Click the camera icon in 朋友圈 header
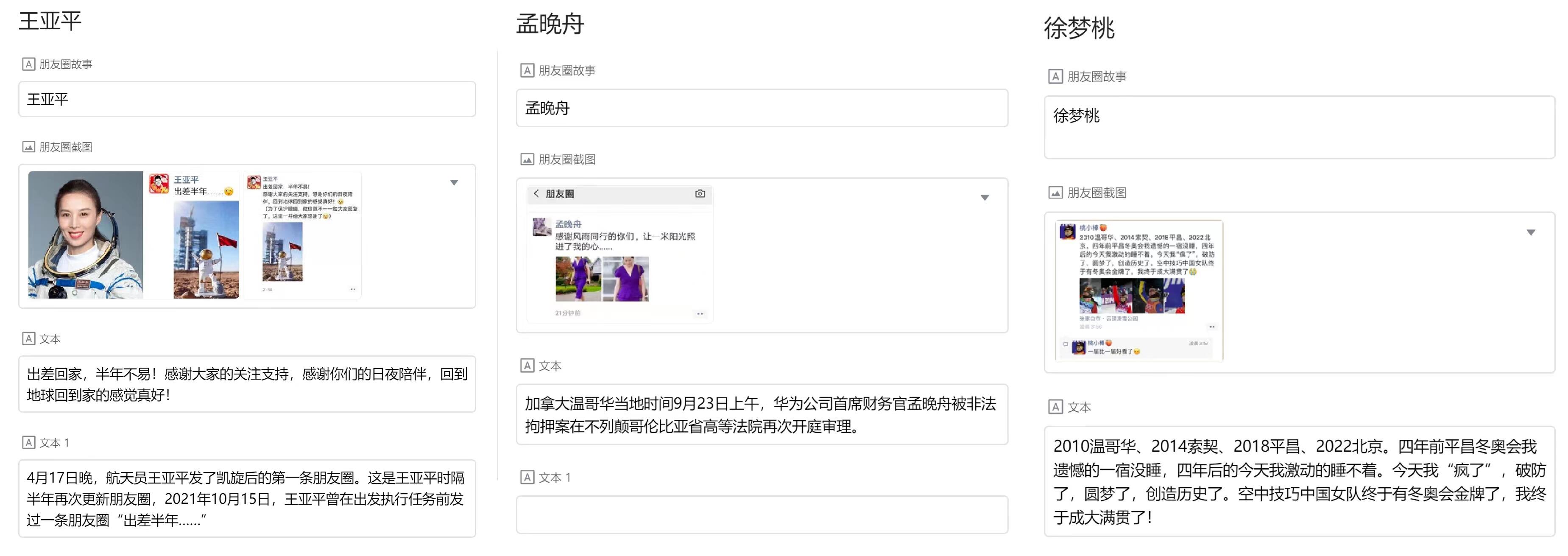1568x556 pixels. tap(700, 194)
